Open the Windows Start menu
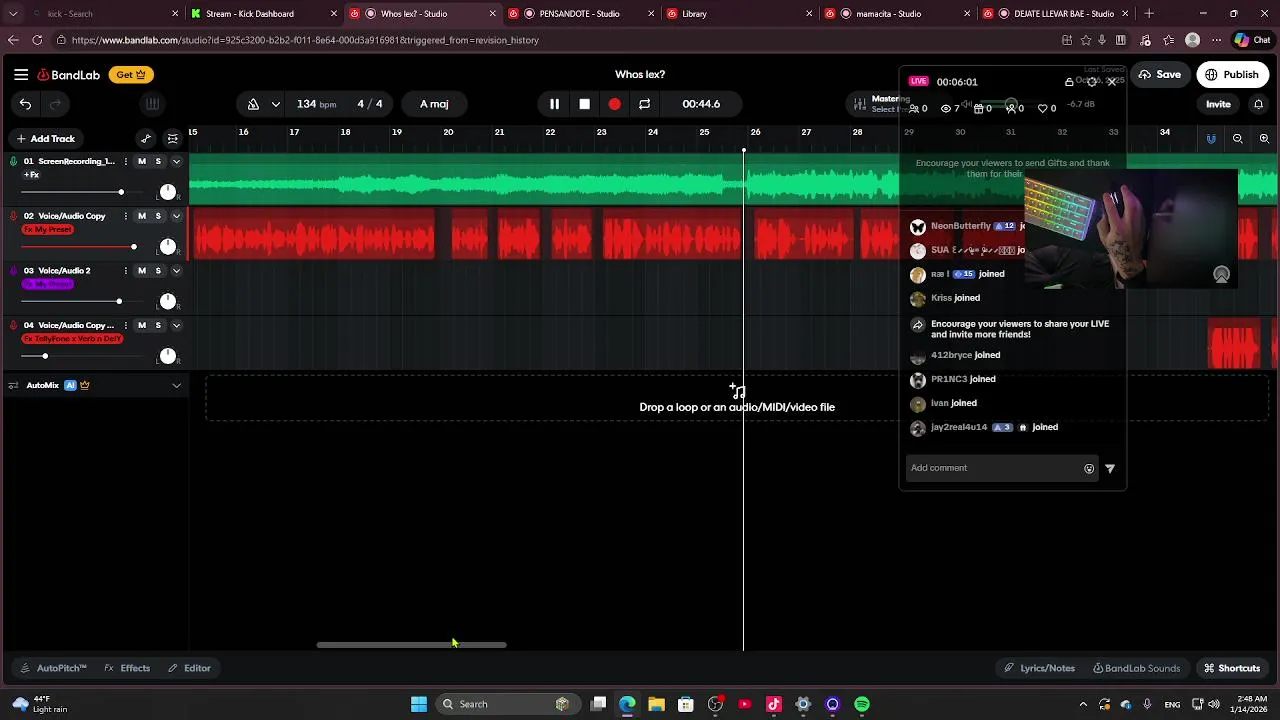This screenshot has width=1280, height=720. (419, 704)
